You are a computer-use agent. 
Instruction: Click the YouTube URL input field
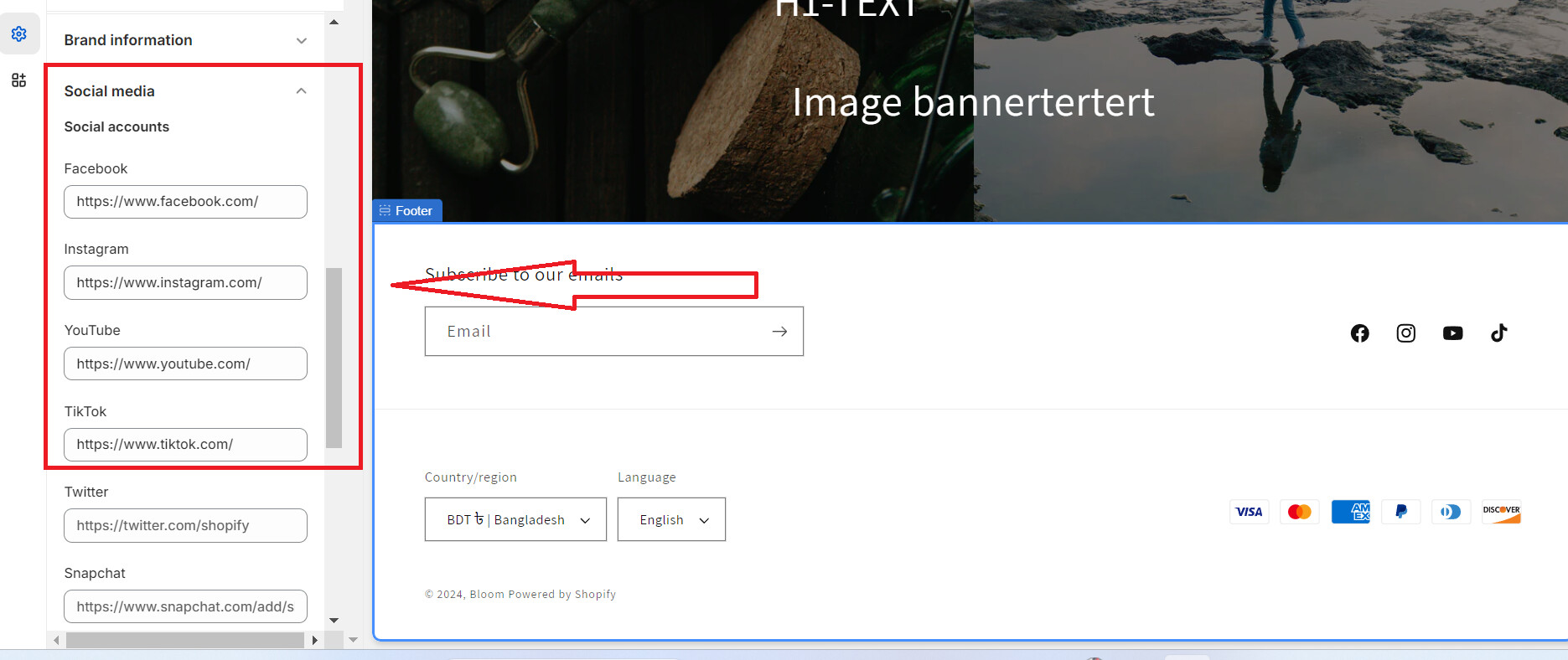[185, 364]
